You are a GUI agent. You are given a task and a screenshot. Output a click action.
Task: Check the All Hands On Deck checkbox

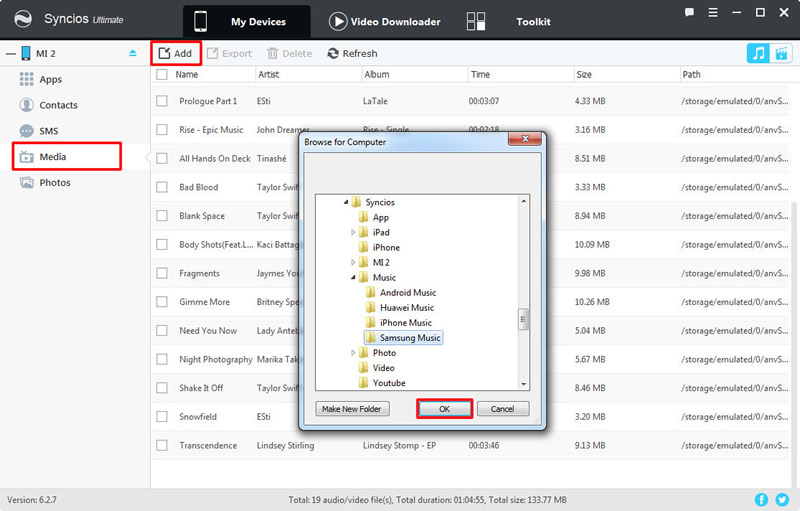[x=162, y=158]
